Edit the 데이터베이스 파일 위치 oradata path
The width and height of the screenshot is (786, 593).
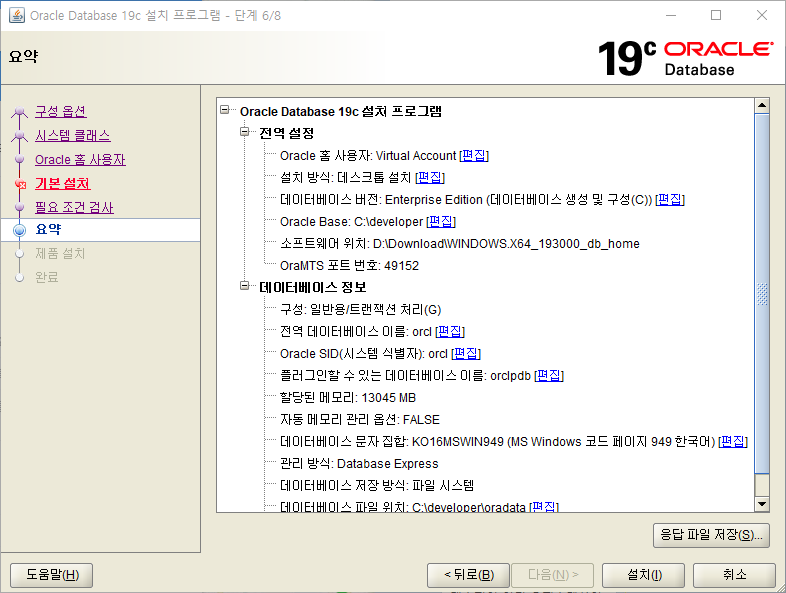tap(544, 507)
